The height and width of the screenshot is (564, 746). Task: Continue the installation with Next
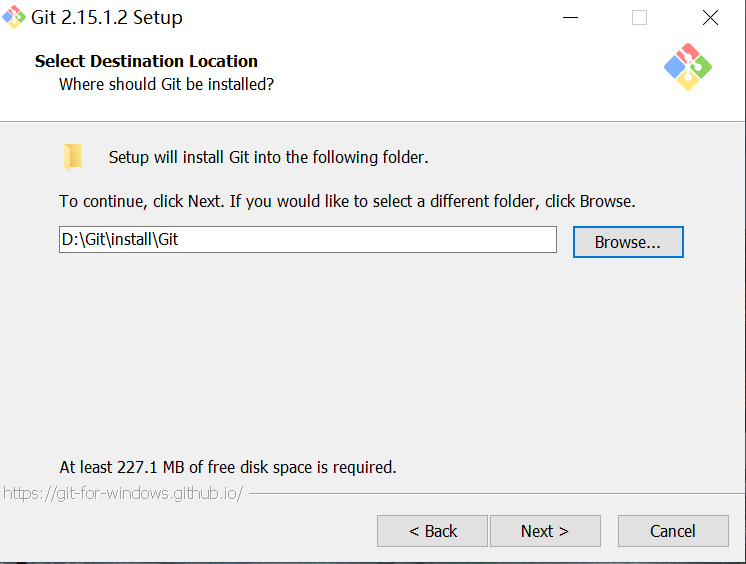545,531
